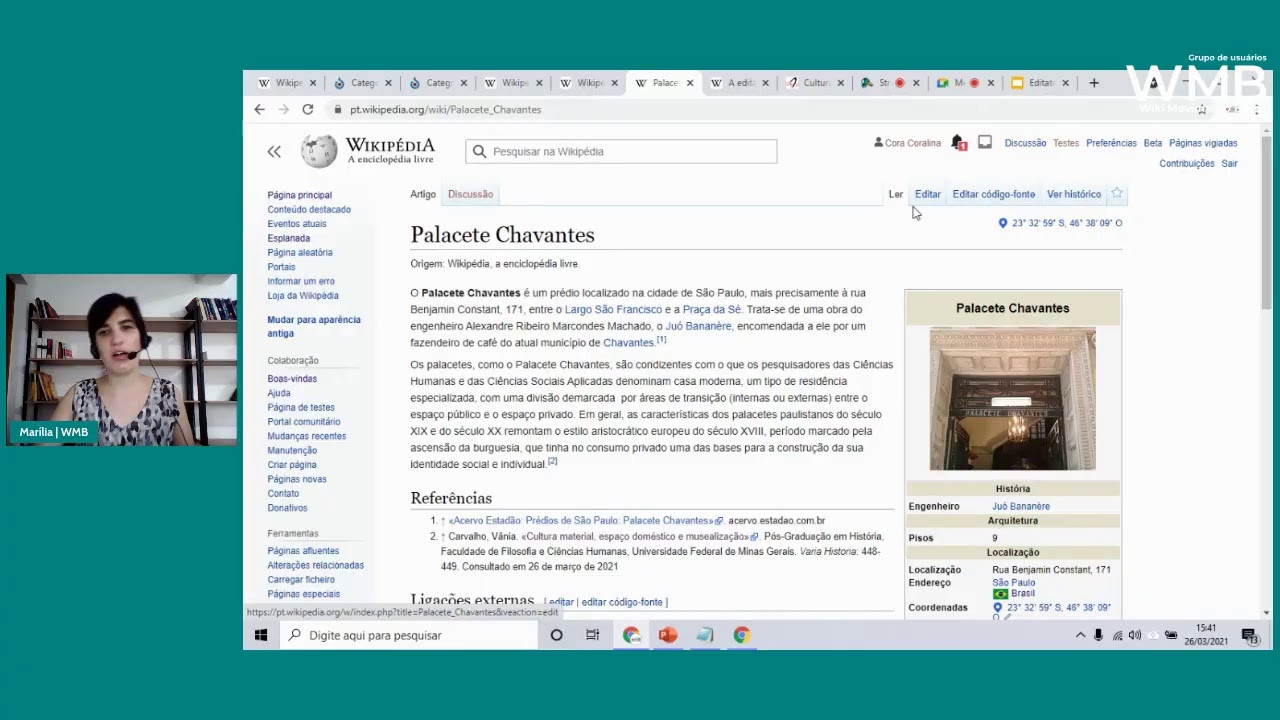Open Ver histórico tab
Viewport: 1280px width, 720px height.
[x=1074, y=194]
